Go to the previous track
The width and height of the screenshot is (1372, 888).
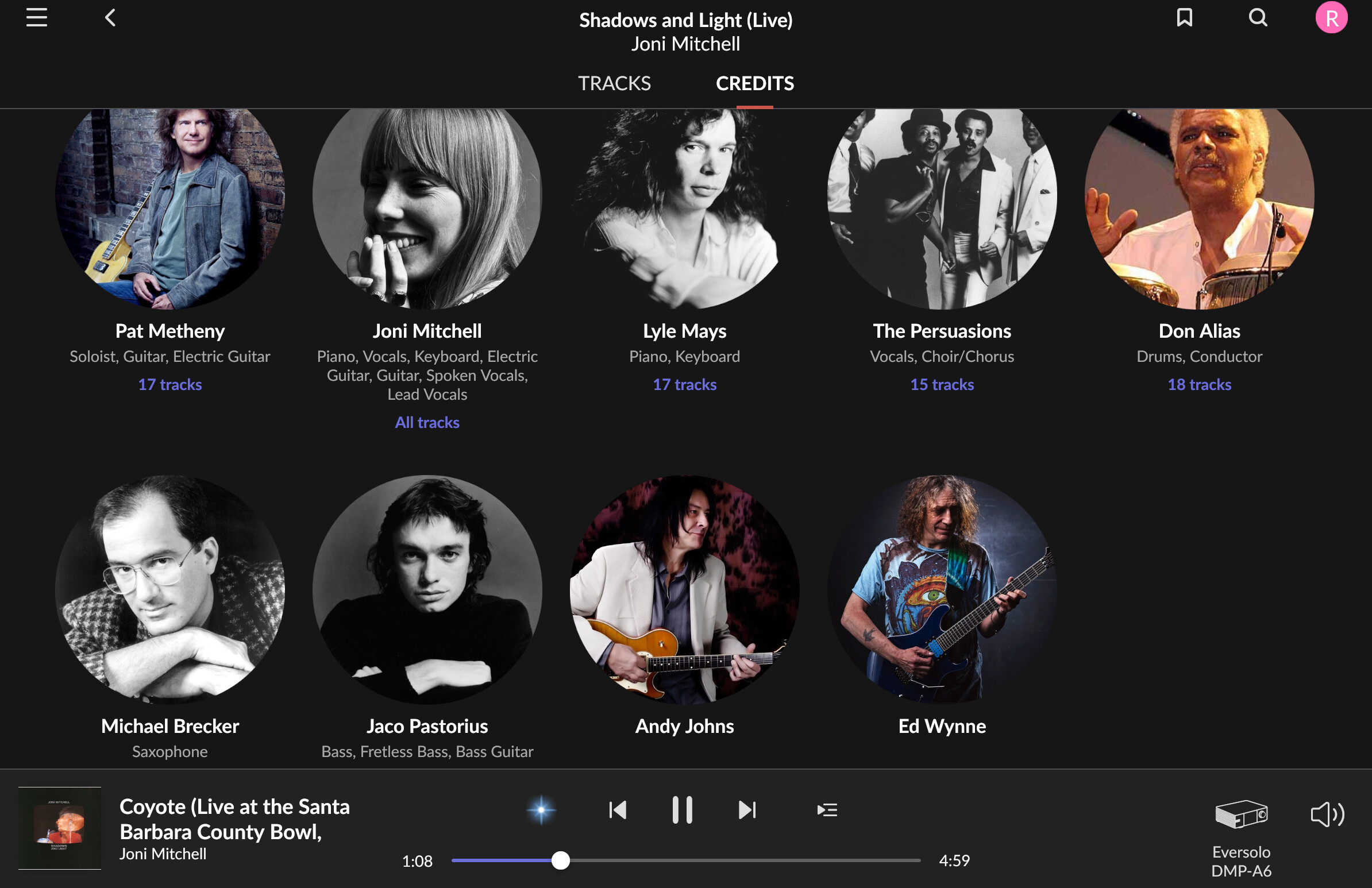click(x=618, y=810)
